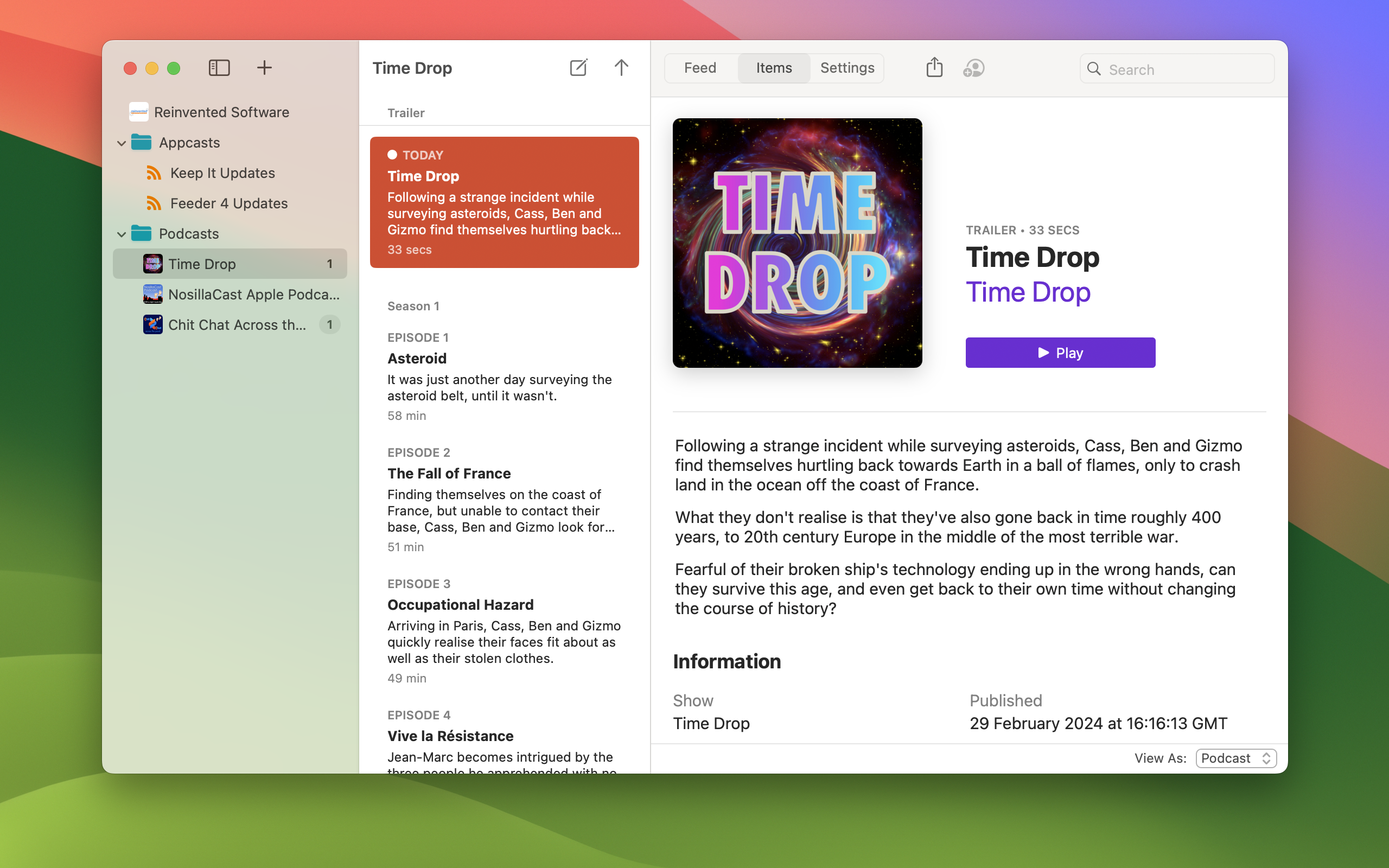Image resolution: width=1389 pixels, height=868 pixels.
Task: Click the NosillaCast podcast artwork icon
Action: (x=152, y=294)
